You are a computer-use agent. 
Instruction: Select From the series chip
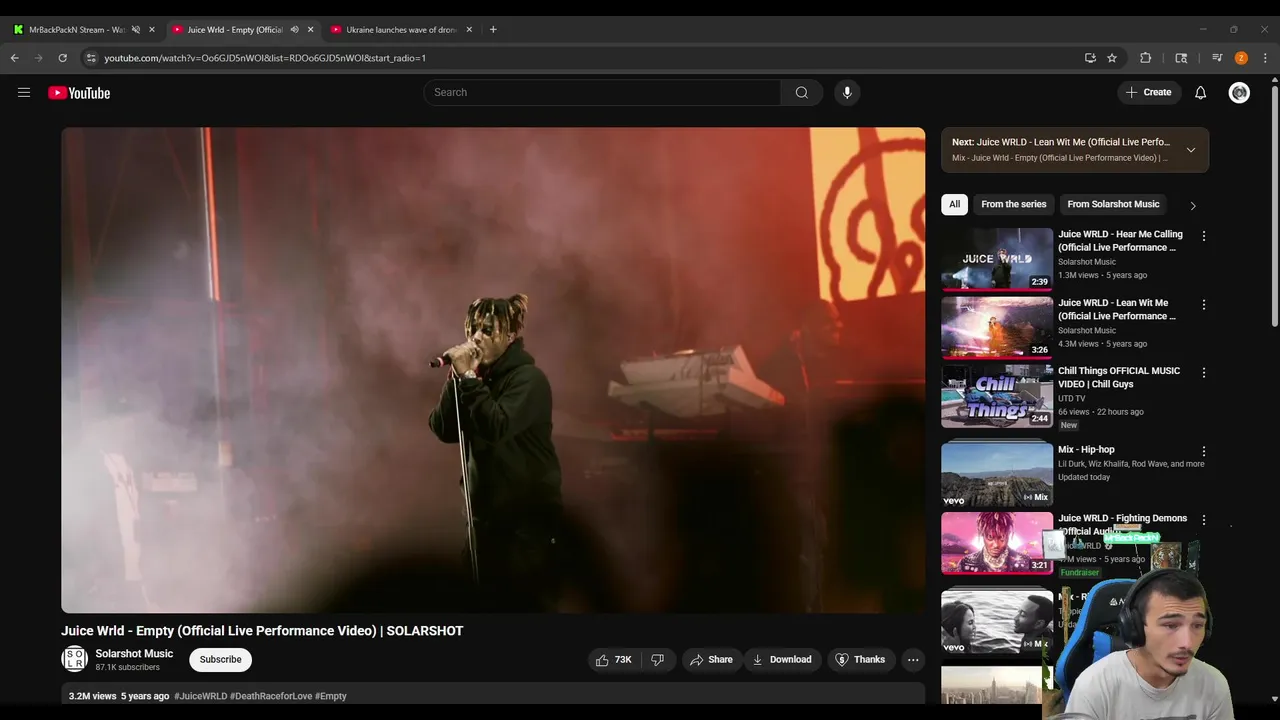(x=1014, y=204)
